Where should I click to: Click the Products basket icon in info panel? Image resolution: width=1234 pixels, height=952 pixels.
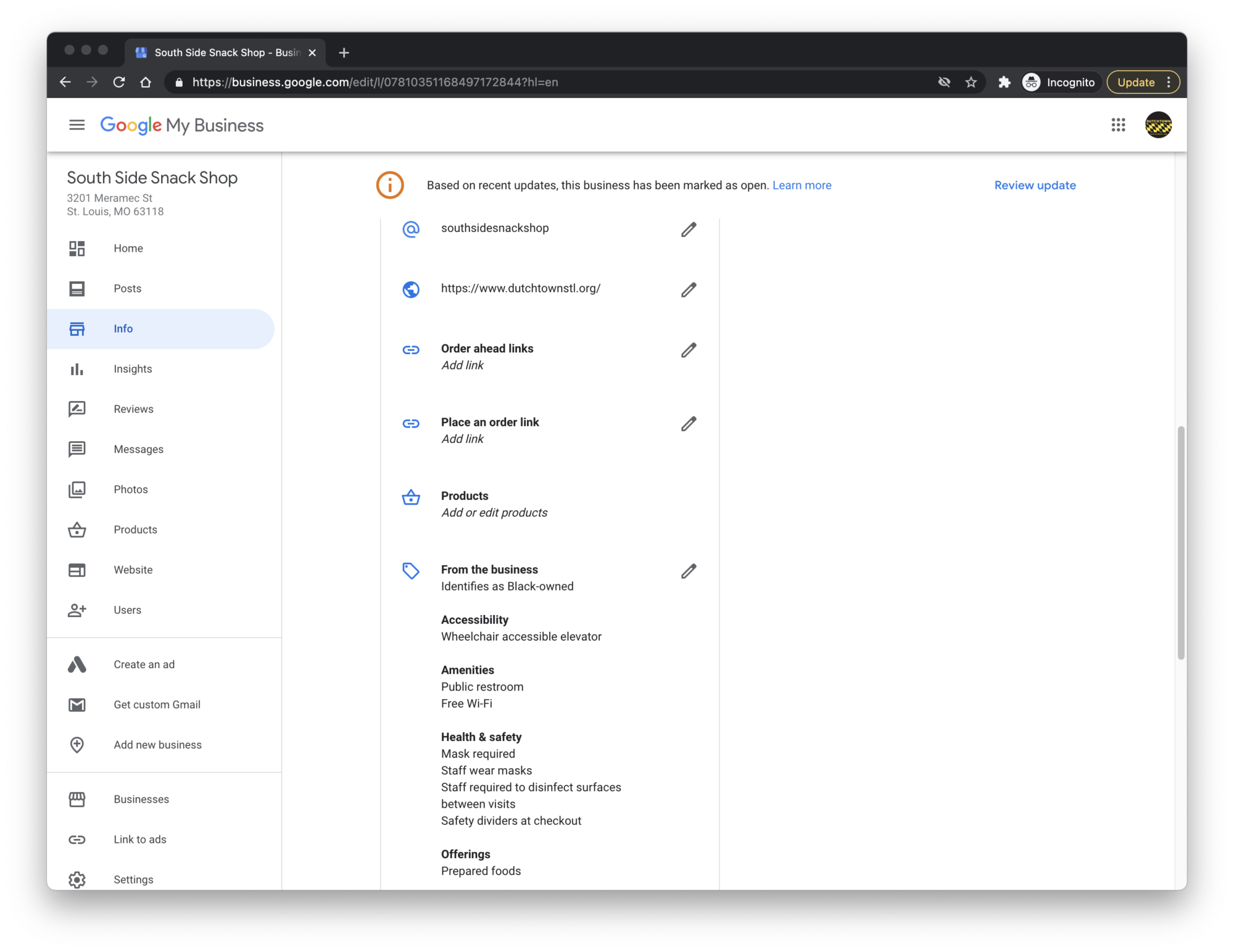pos(411,497)
